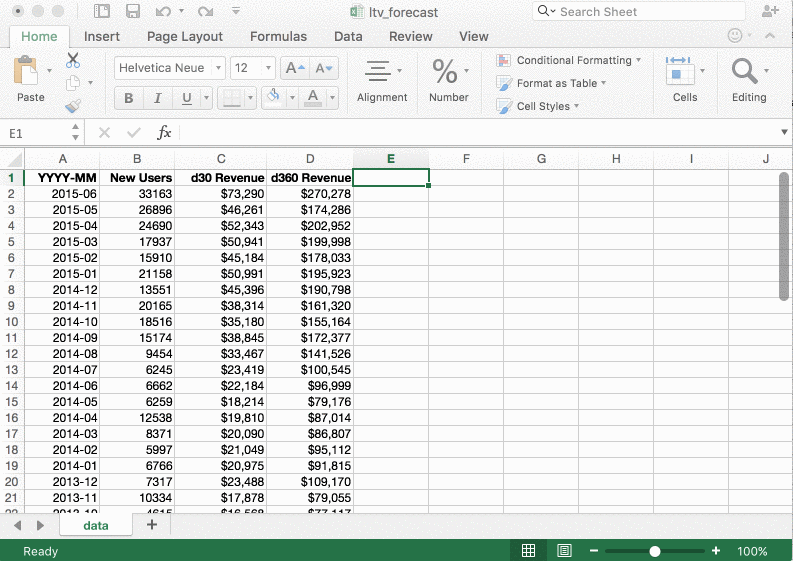Screen dimensions: 793x561
Task: Switch to the Page Layout tab
Action: 185,36
